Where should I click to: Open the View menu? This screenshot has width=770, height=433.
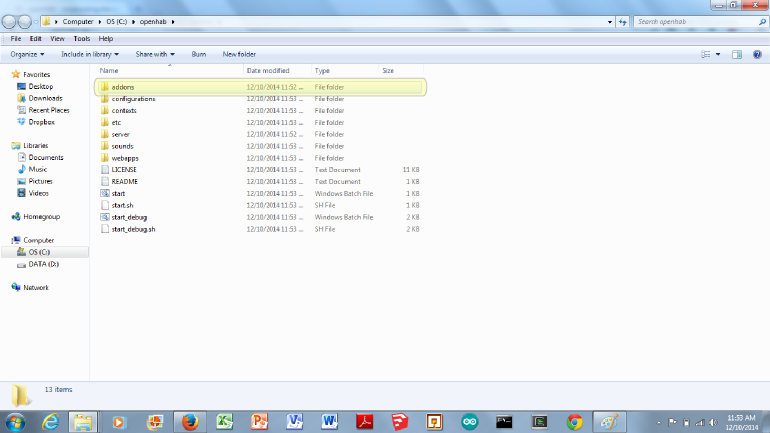57,39
